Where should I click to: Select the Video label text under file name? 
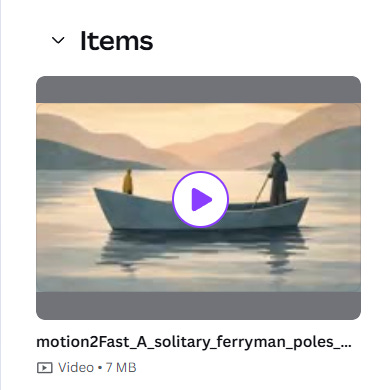point(76,368)
